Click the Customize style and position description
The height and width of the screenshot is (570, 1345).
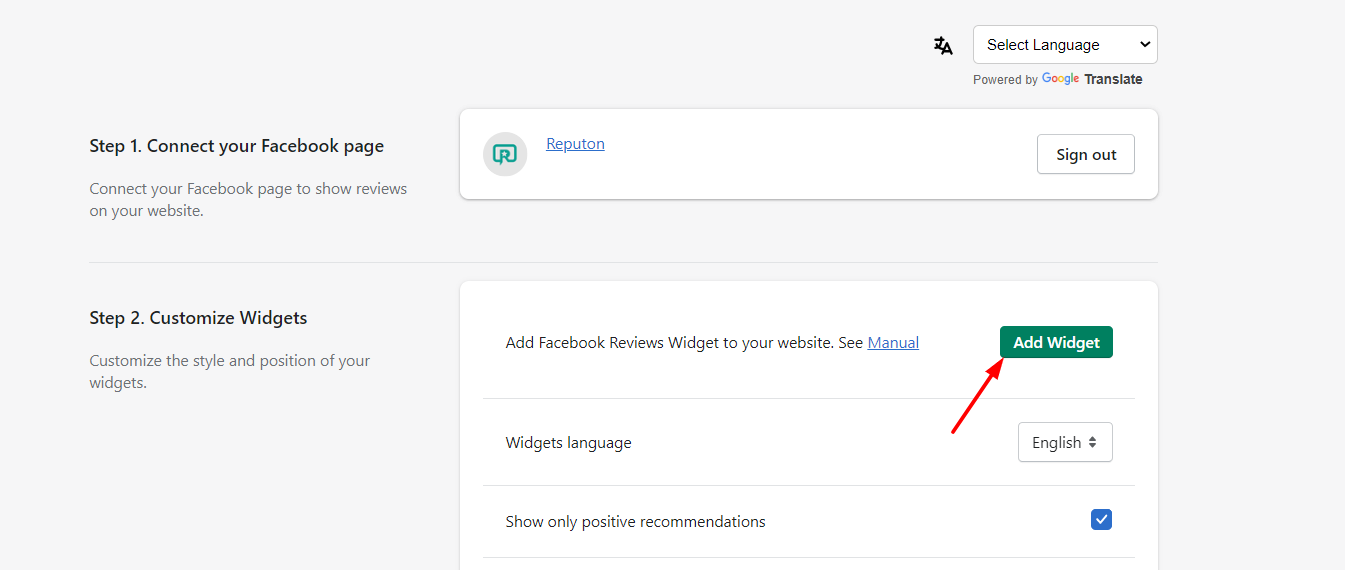(230, 372)
